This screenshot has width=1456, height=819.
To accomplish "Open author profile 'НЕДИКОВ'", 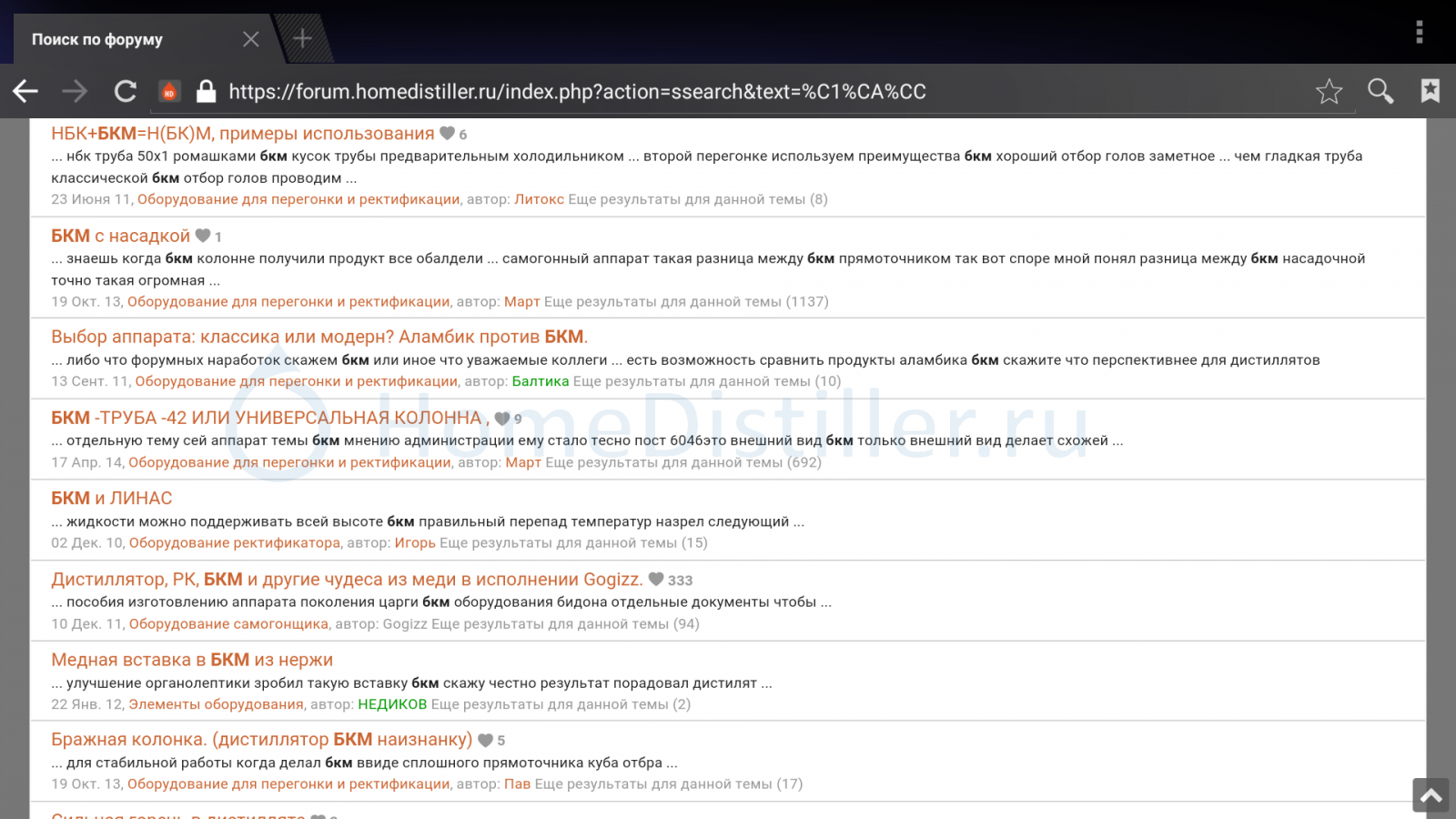I will click(392, 704).
